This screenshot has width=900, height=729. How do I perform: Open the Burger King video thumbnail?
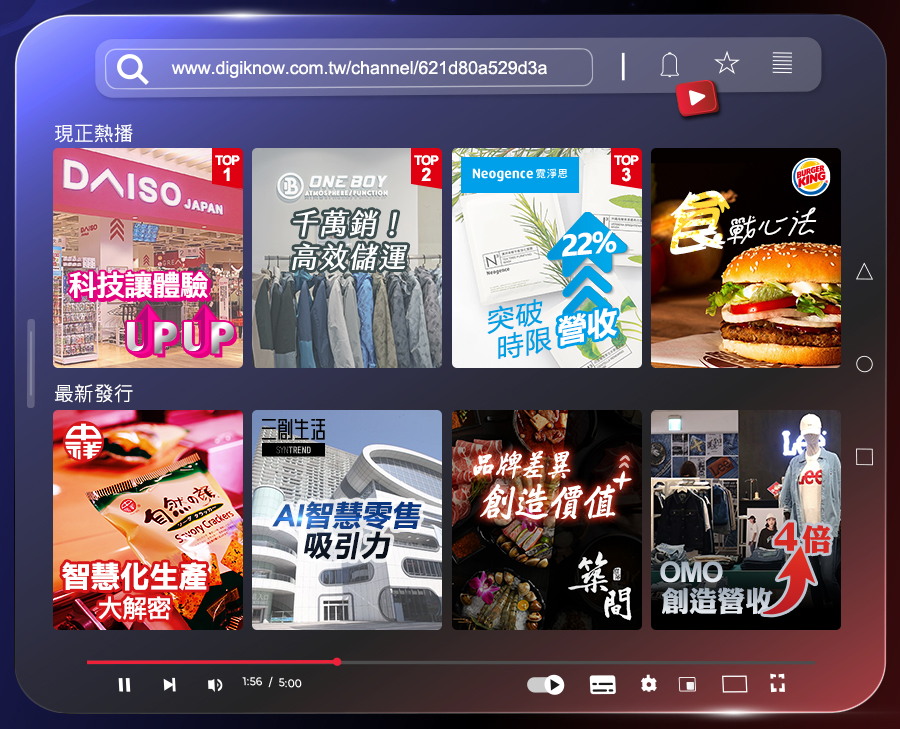pyautogui.click(x=746, y=258)
